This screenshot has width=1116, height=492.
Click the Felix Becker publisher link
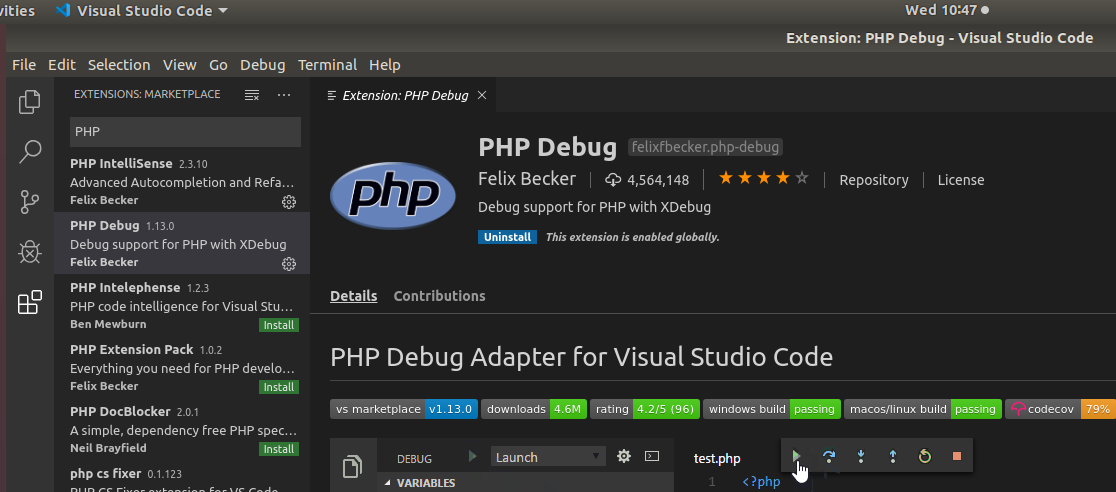(527, 179)
